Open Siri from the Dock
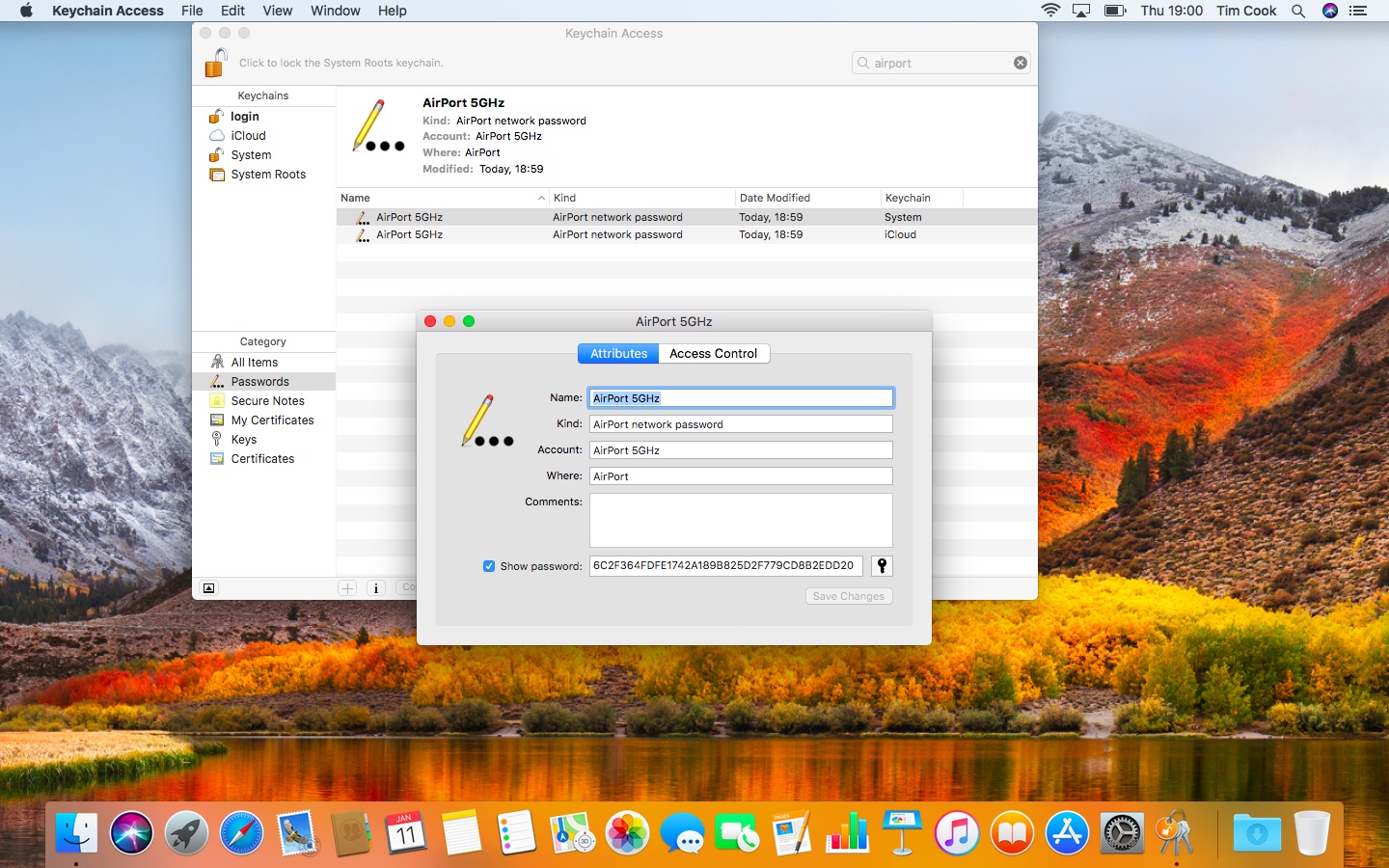 (131, 832)
